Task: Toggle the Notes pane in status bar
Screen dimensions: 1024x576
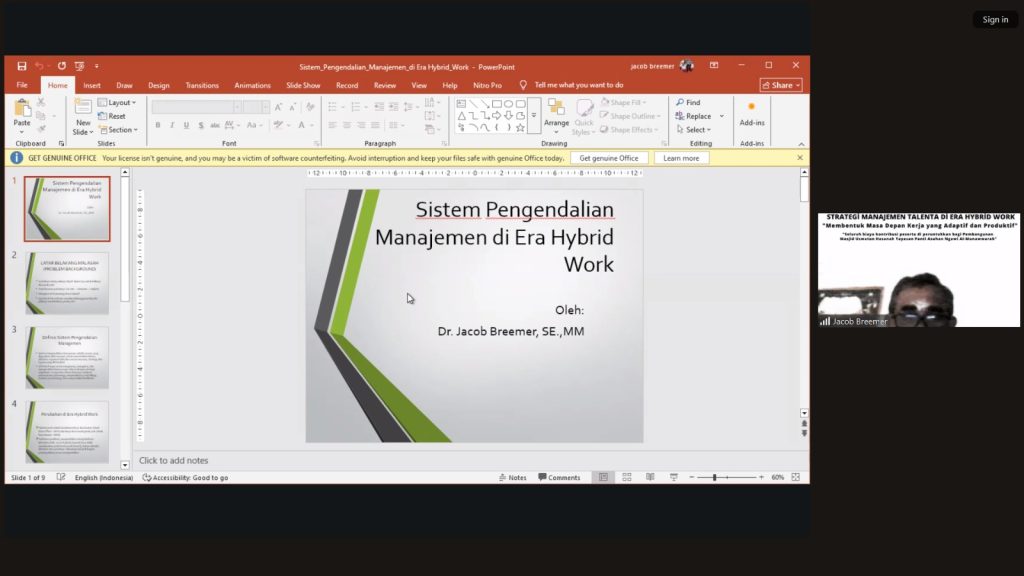Action: [512, 478]
